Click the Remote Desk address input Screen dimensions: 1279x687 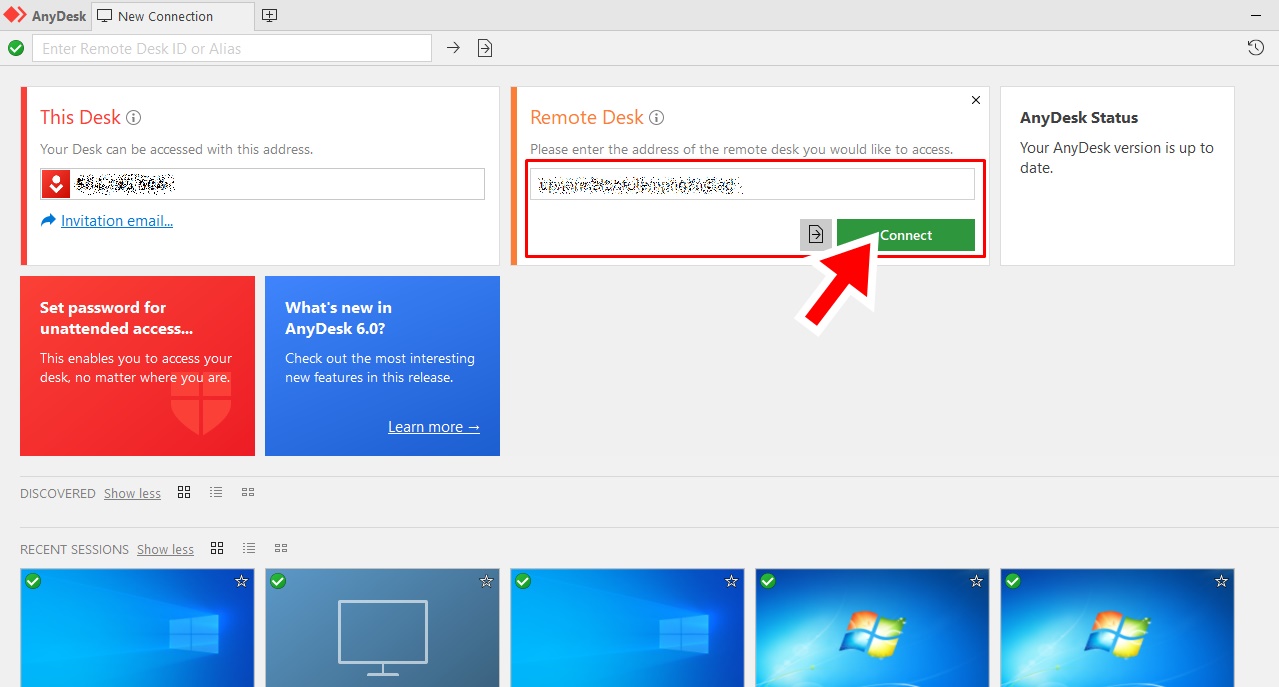(752, 184)
